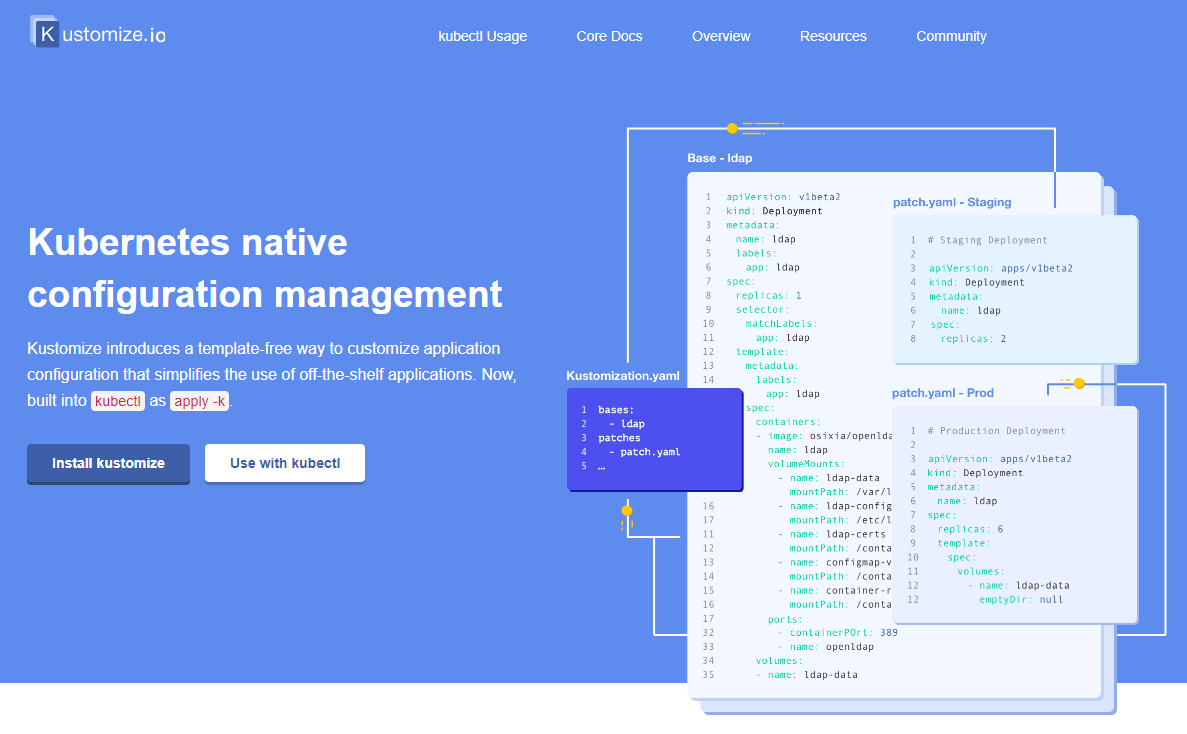Click the Base - ldap title
Screen dimensions: 1187x734
pos(719,158)
